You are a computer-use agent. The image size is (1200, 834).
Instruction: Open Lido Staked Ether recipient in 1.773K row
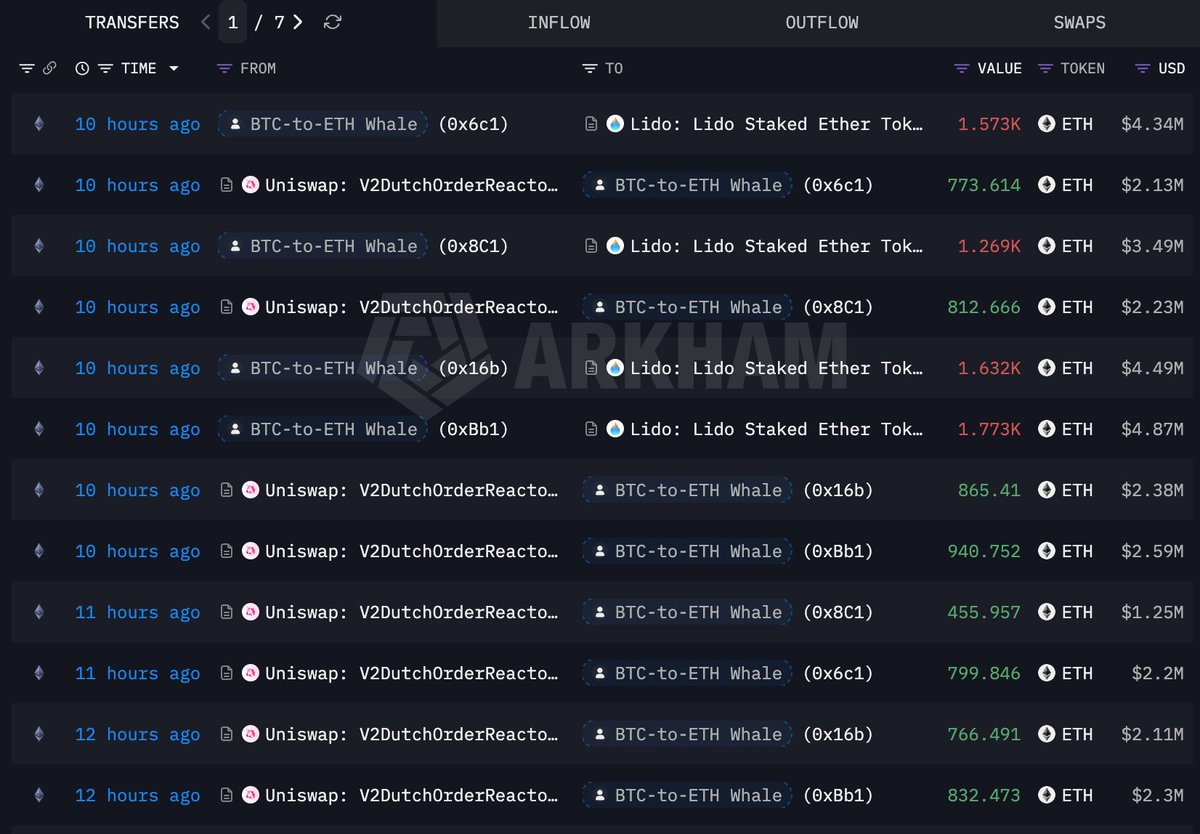(x=777, y=429)
